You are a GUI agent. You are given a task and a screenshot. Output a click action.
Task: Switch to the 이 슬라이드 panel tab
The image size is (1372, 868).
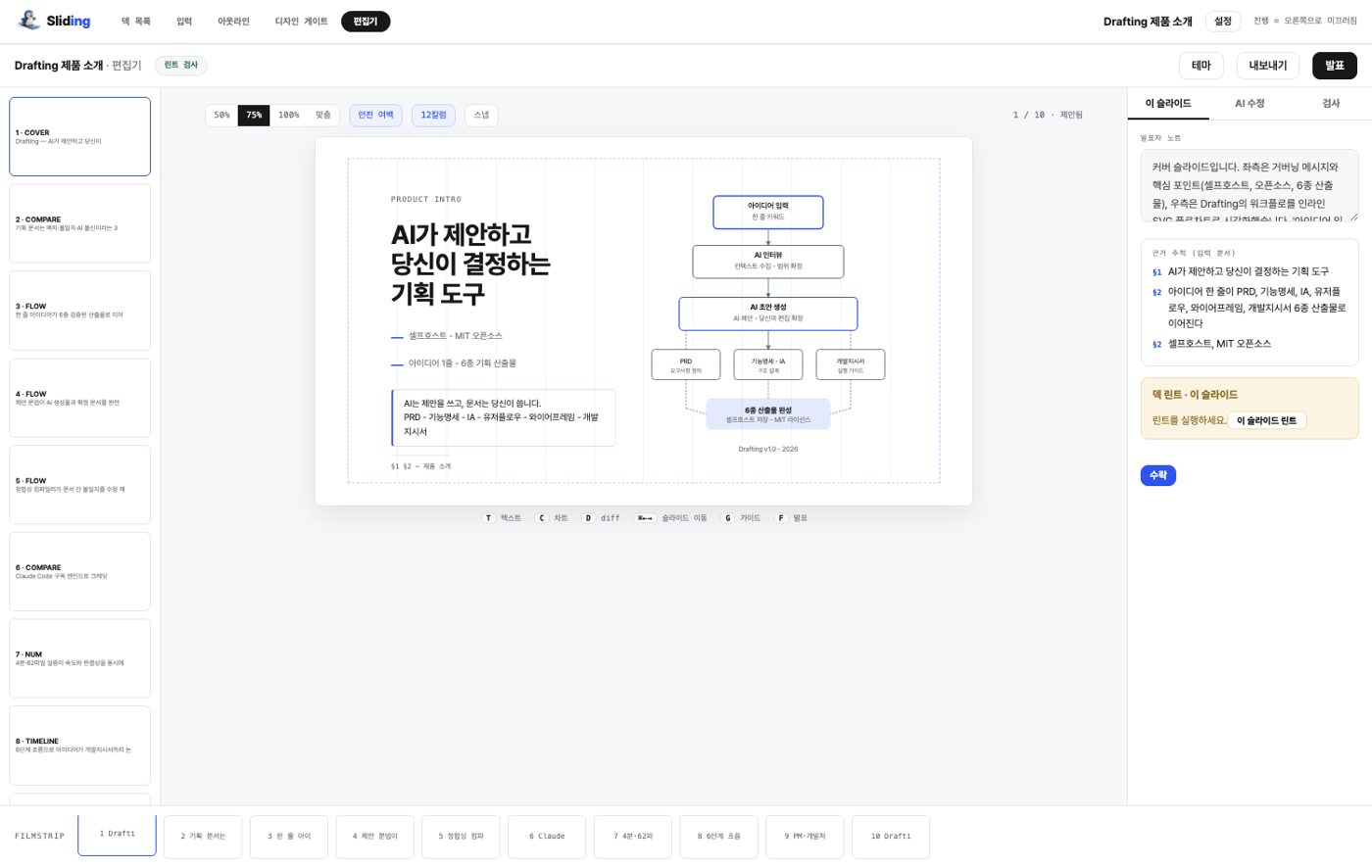coord(1168,104)
